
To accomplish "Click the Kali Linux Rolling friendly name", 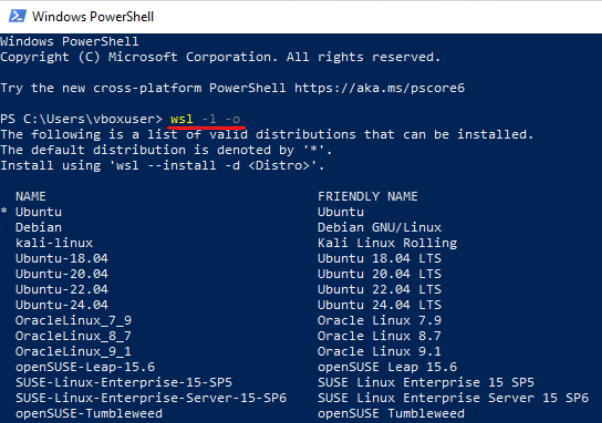I will point(387,243).
